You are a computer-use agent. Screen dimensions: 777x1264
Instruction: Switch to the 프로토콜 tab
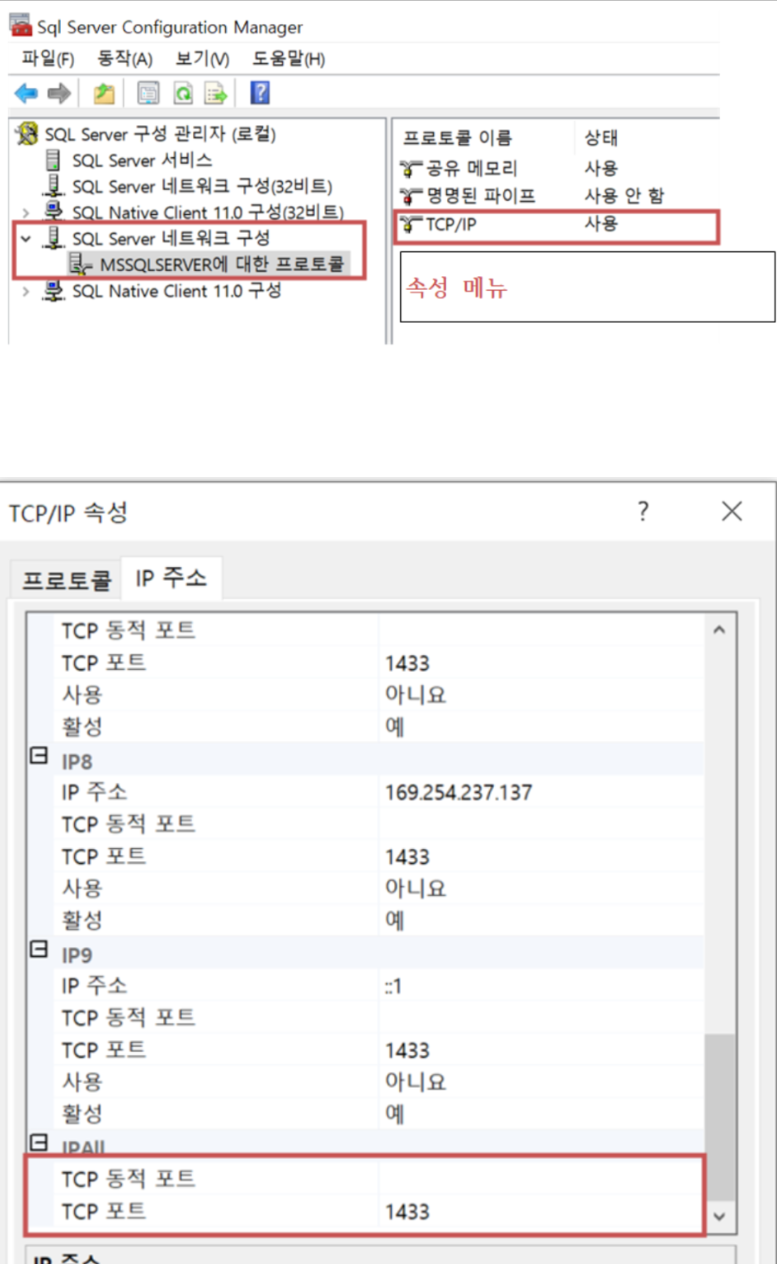tap(67, 580)
